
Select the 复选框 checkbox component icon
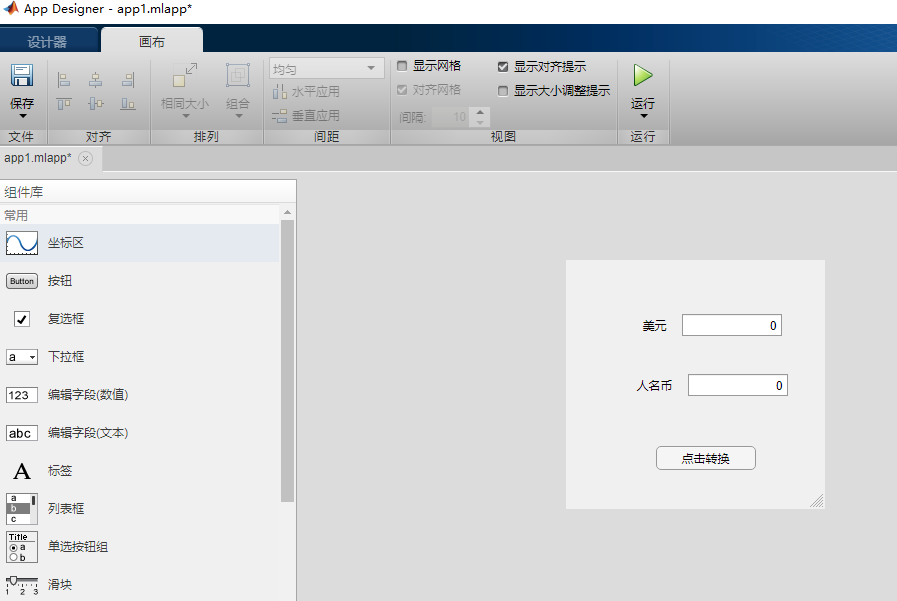tap(22, 319)
